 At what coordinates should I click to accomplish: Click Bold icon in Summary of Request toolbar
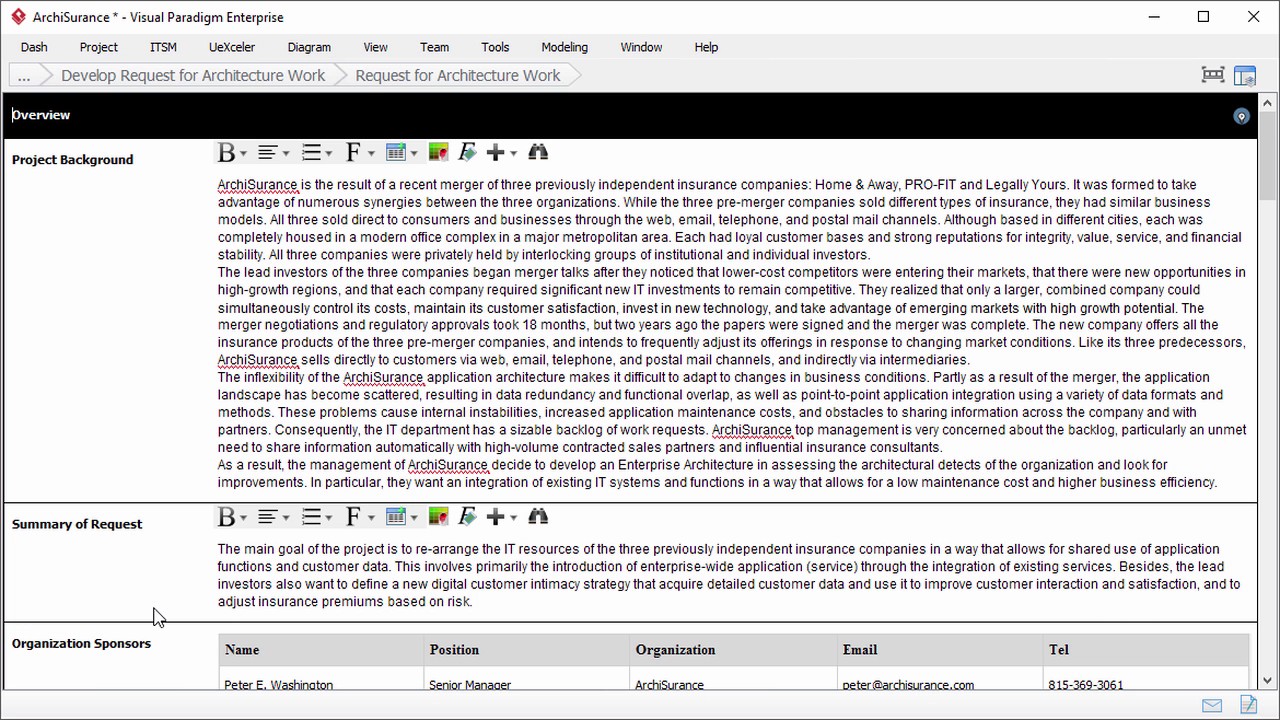point(227,517)
